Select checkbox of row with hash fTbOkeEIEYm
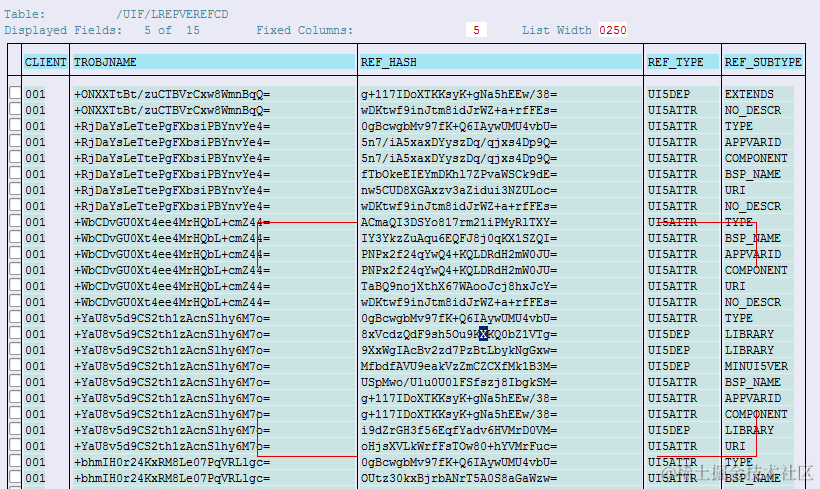The height and width of the screenshot is (489, 820). coord(15,173)
